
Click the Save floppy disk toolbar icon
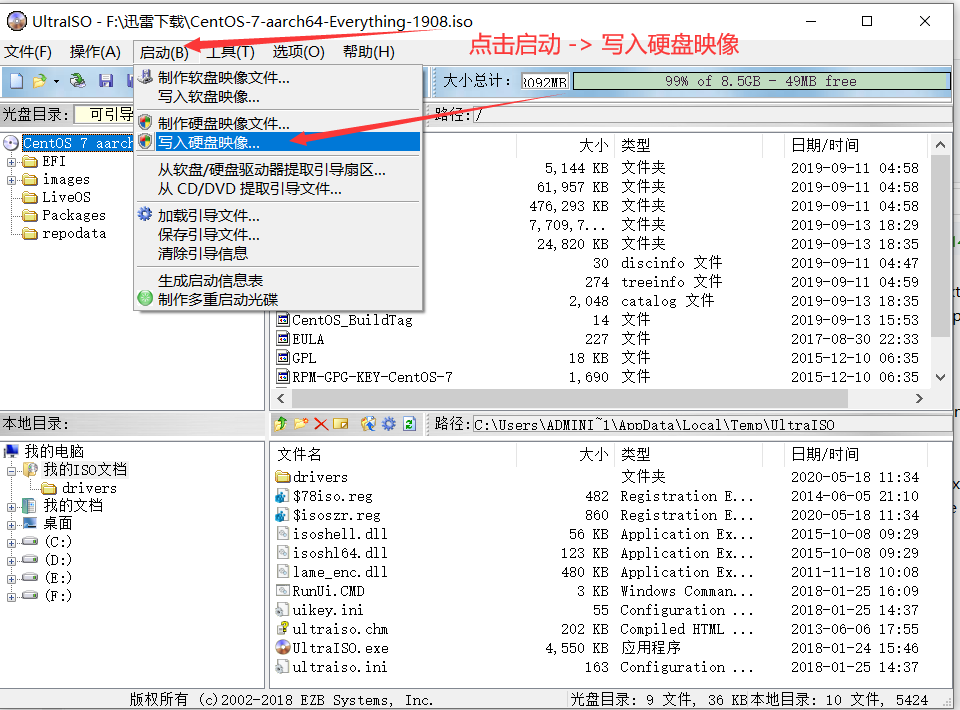(106, 81)
